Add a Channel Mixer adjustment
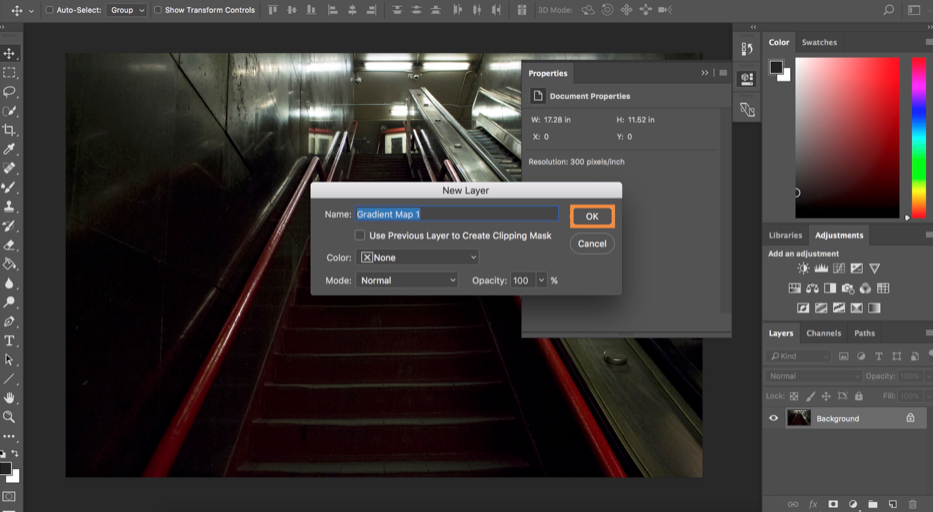 [x=865, y=288]
